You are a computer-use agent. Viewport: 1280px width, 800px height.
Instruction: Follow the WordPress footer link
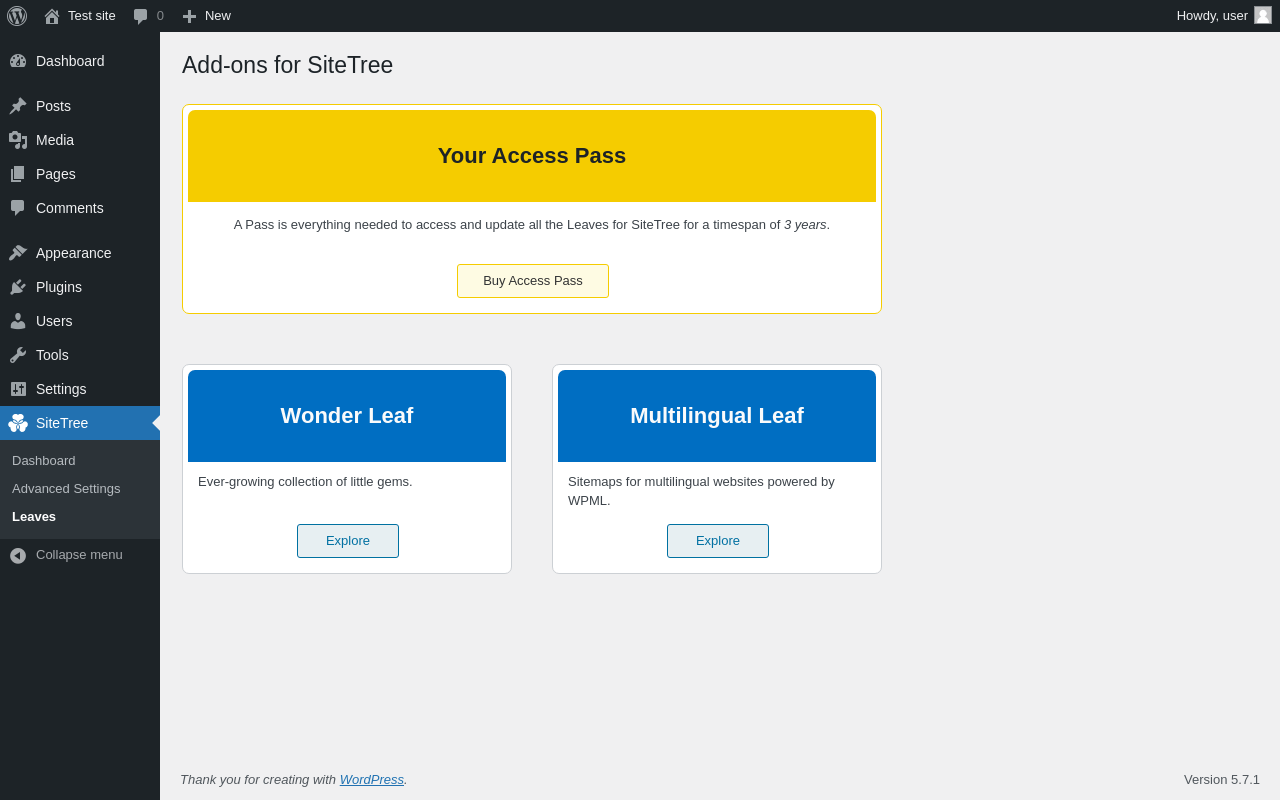372,780
